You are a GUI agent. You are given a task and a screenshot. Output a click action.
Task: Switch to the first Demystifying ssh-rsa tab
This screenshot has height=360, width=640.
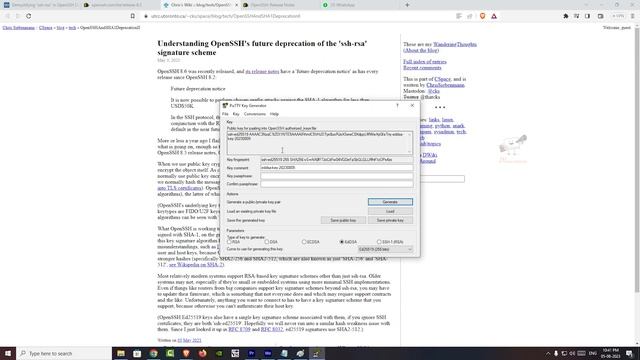point(41,5)
